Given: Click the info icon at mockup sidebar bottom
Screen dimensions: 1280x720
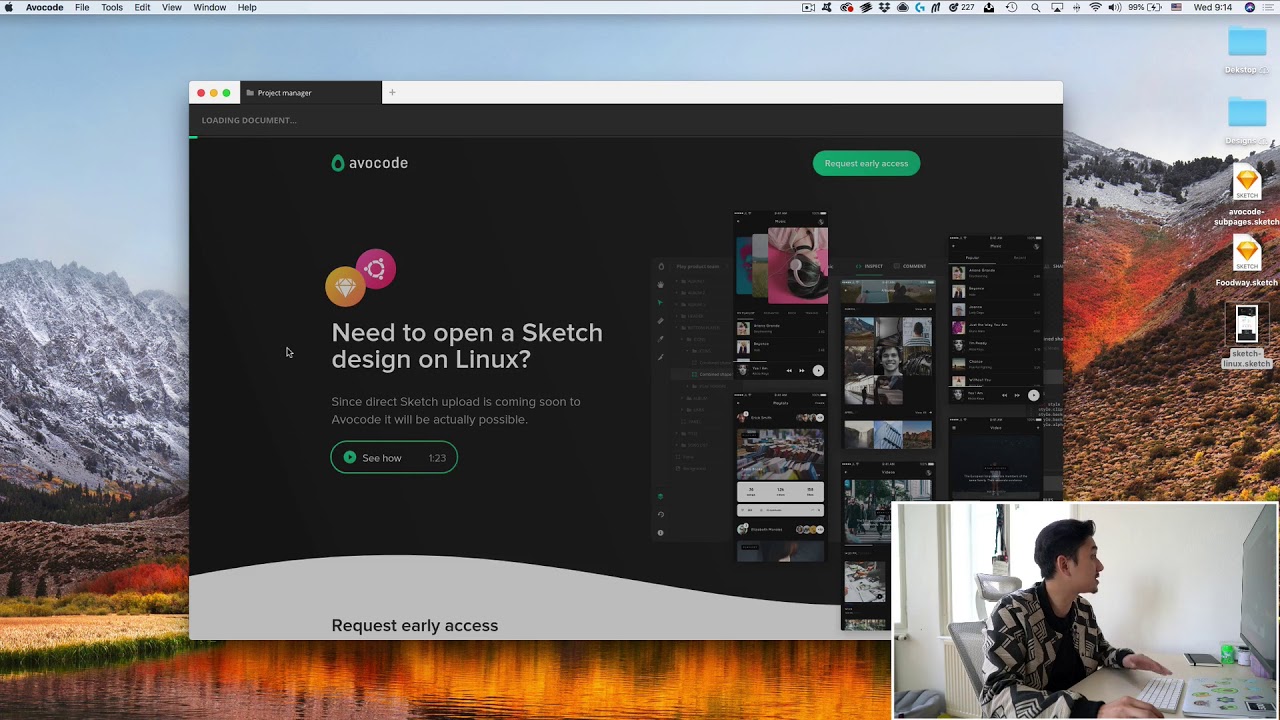Looking at the screenshot, I should [x=660, y=532].
